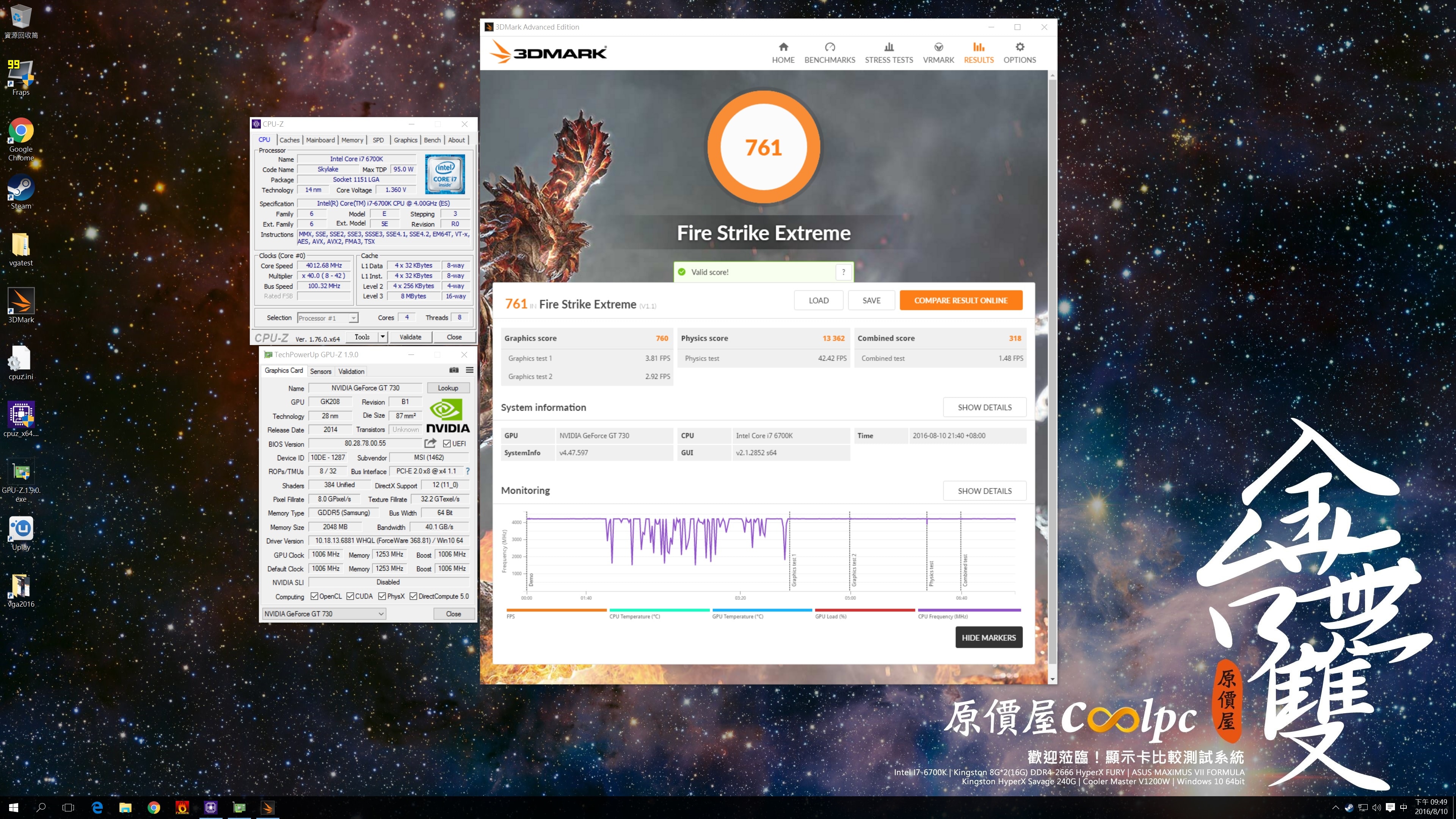The height and width of the screenshot is (819, 1456).
Task: Click Close button in GPU-Z window
Action: 453,614
